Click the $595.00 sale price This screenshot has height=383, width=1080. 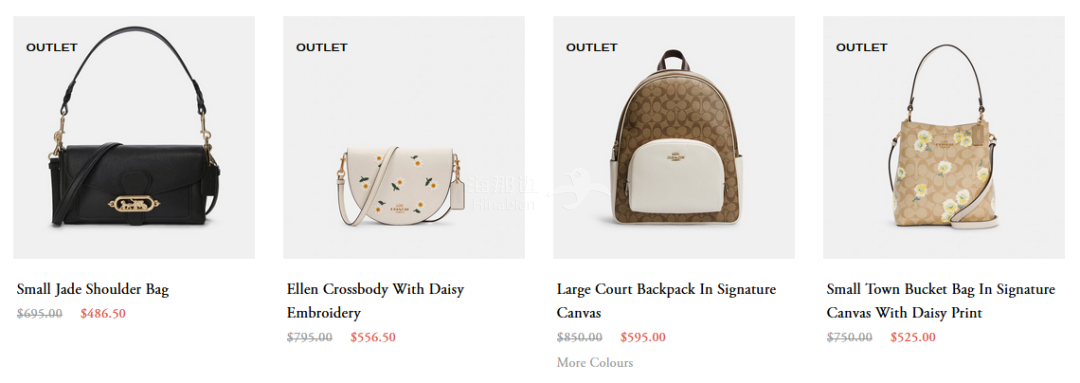(643, 338)
